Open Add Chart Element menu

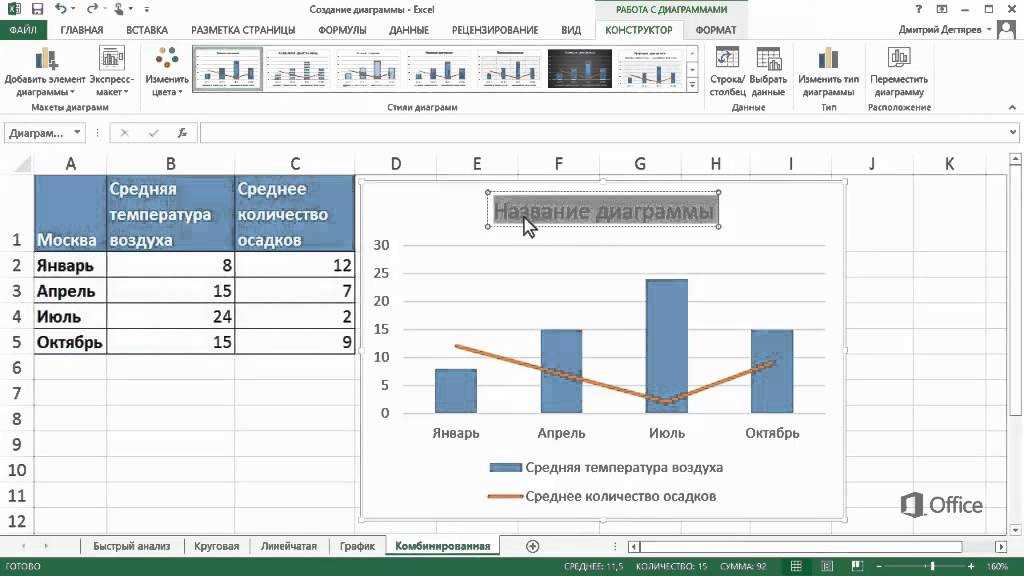tap(45, 72)
